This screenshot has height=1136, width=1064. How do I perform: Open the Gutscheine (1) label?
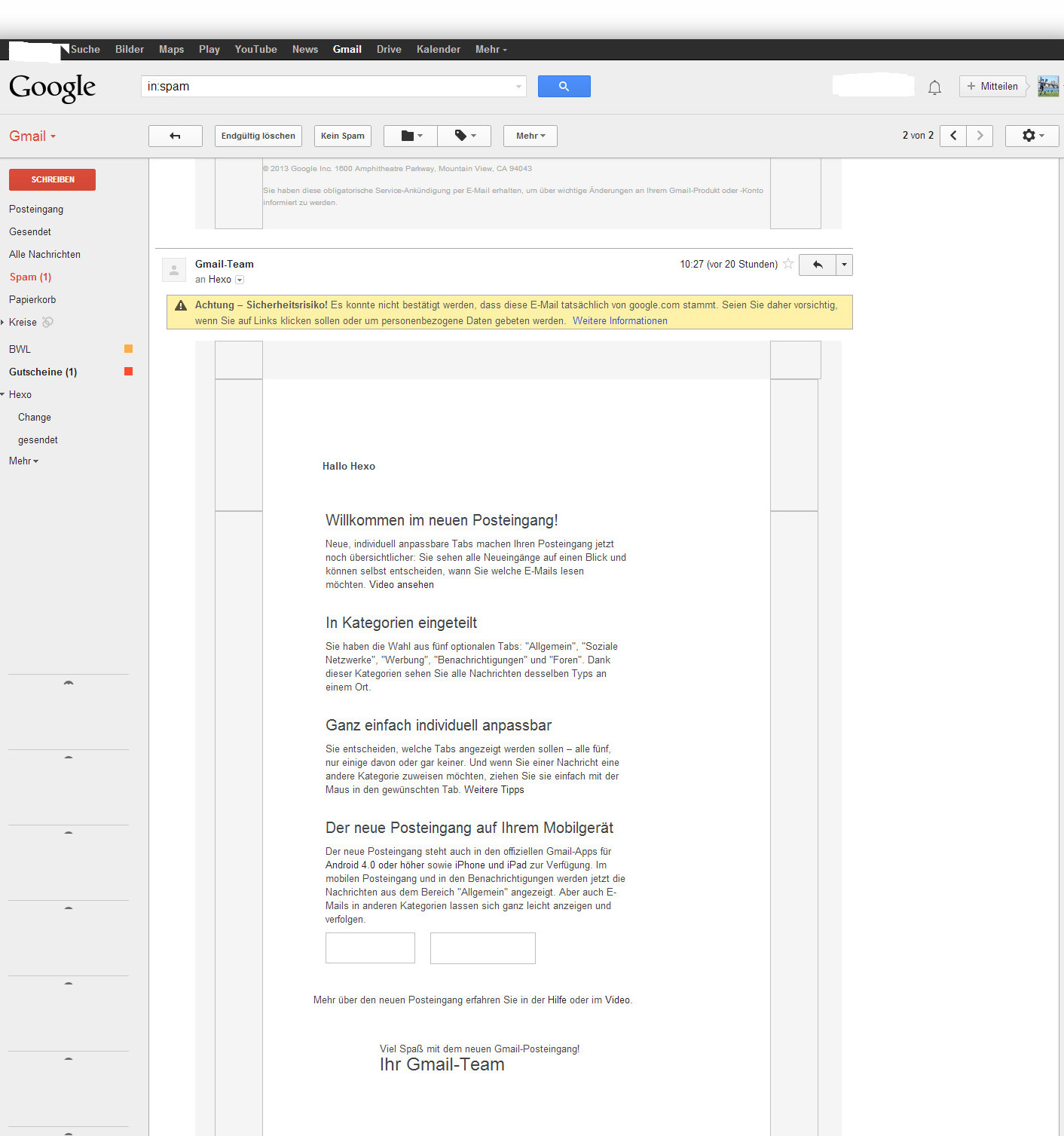pos(43,372)
